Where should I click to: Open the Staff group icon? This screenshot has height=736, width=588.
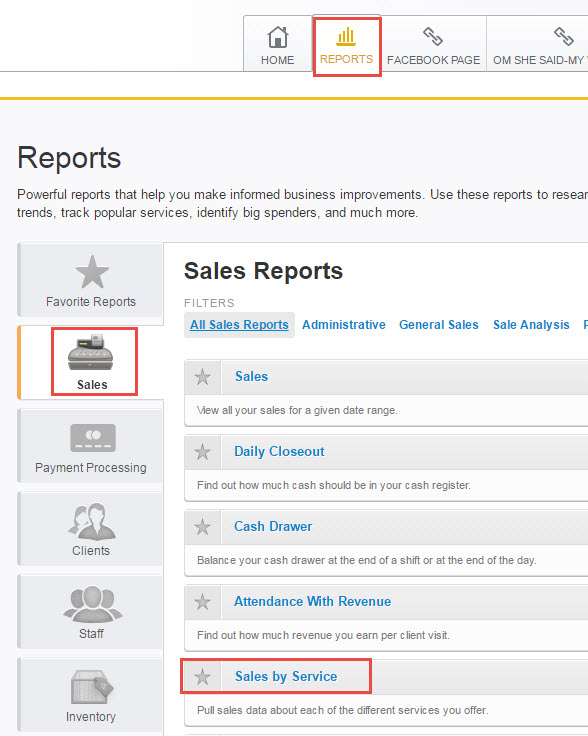(92, 604)
